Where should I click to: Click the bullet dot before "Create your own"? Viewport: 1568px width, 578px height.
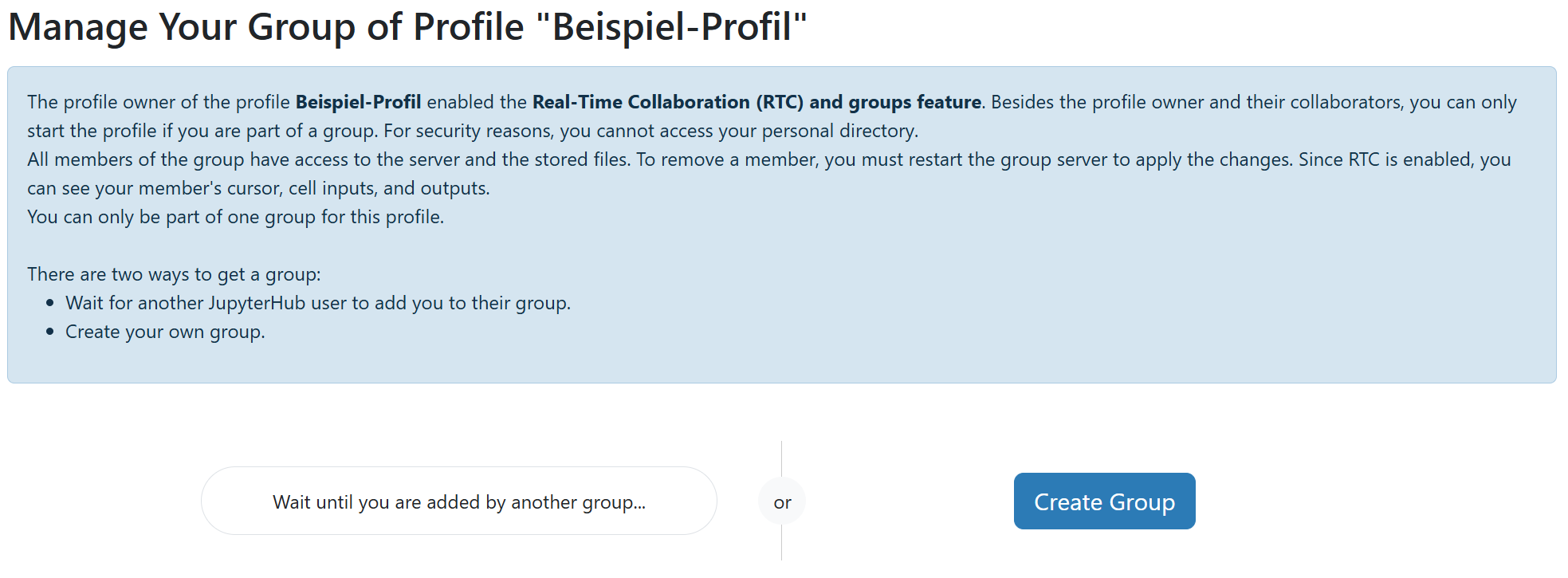pos(50,332)
